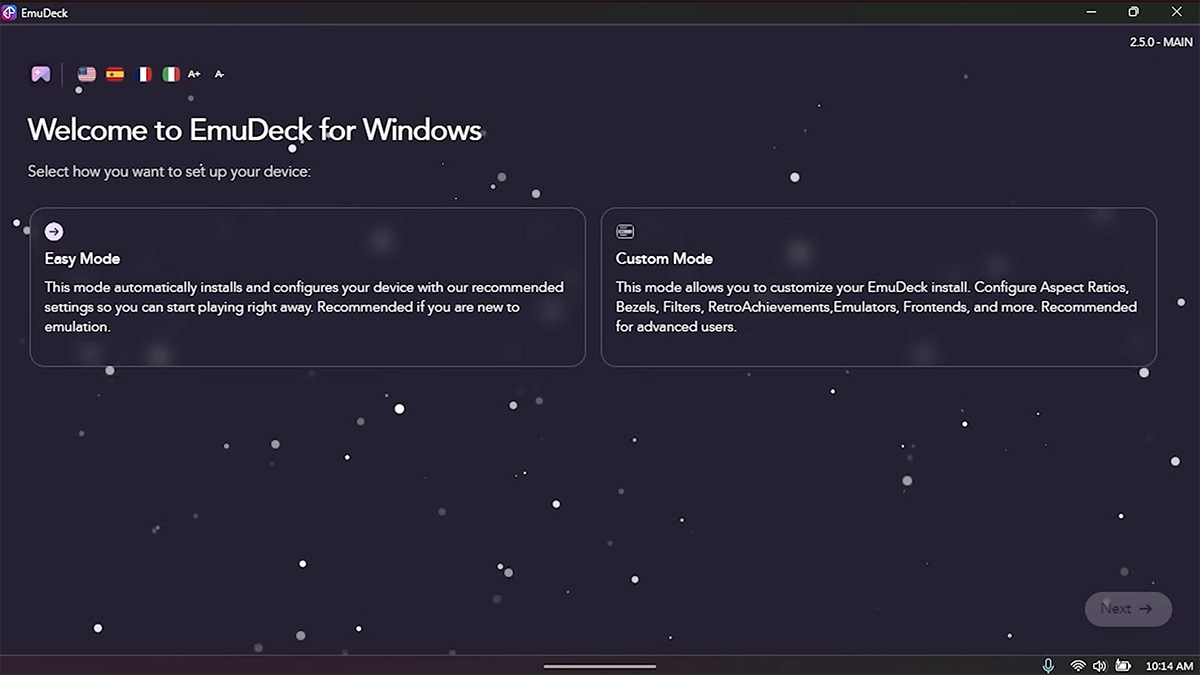Open the microphone icon in the taskbar
1200x675 pixels.
tap(1048, 664)
